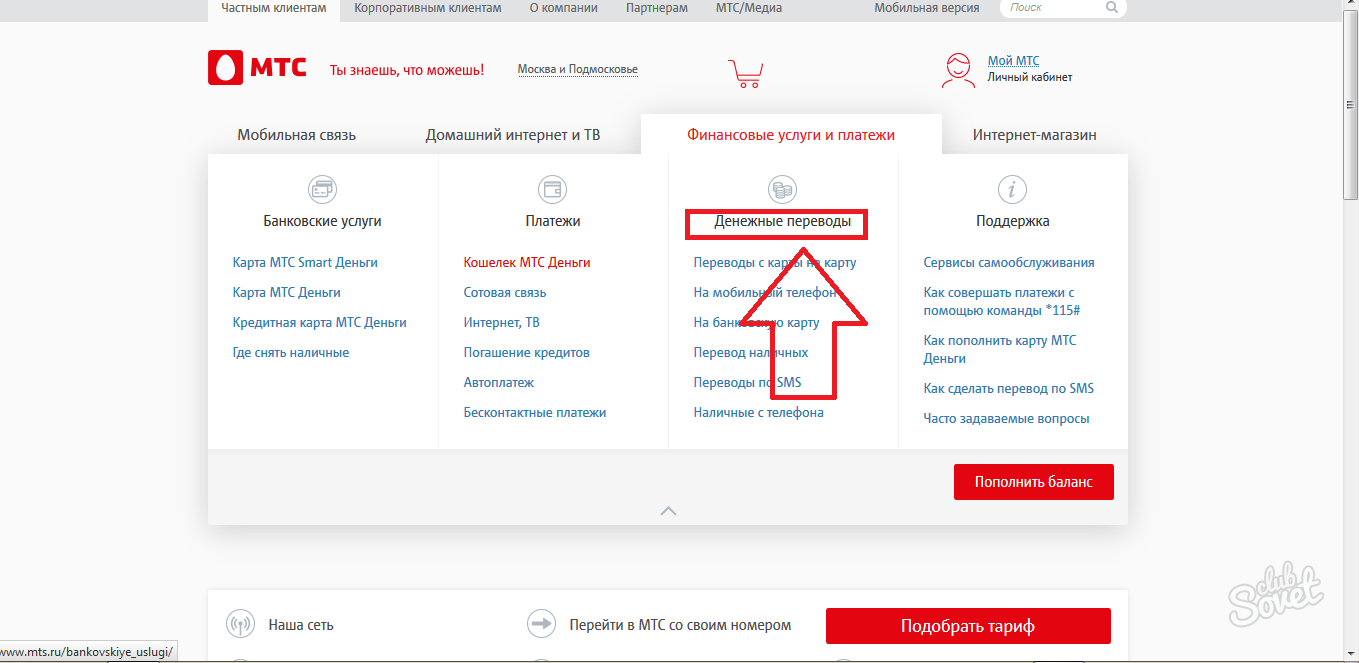Click the search magnifier icon

click(1112, 8)
